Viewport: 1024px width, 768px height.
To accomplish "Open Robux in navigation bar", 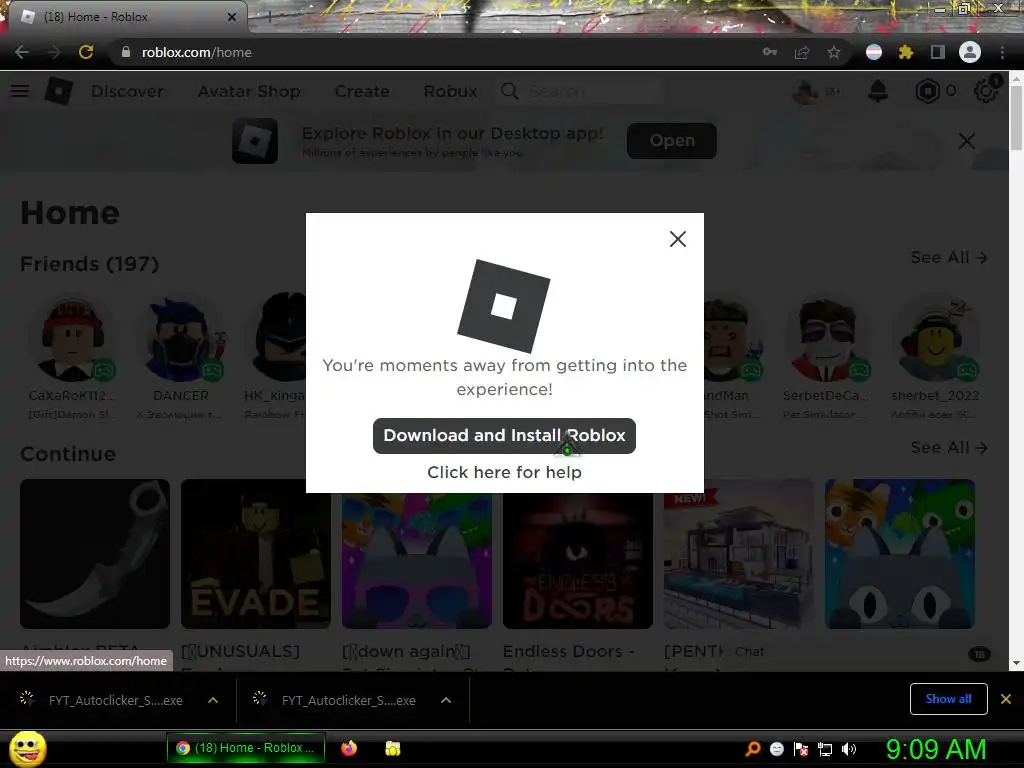I will tap(450, 91).
